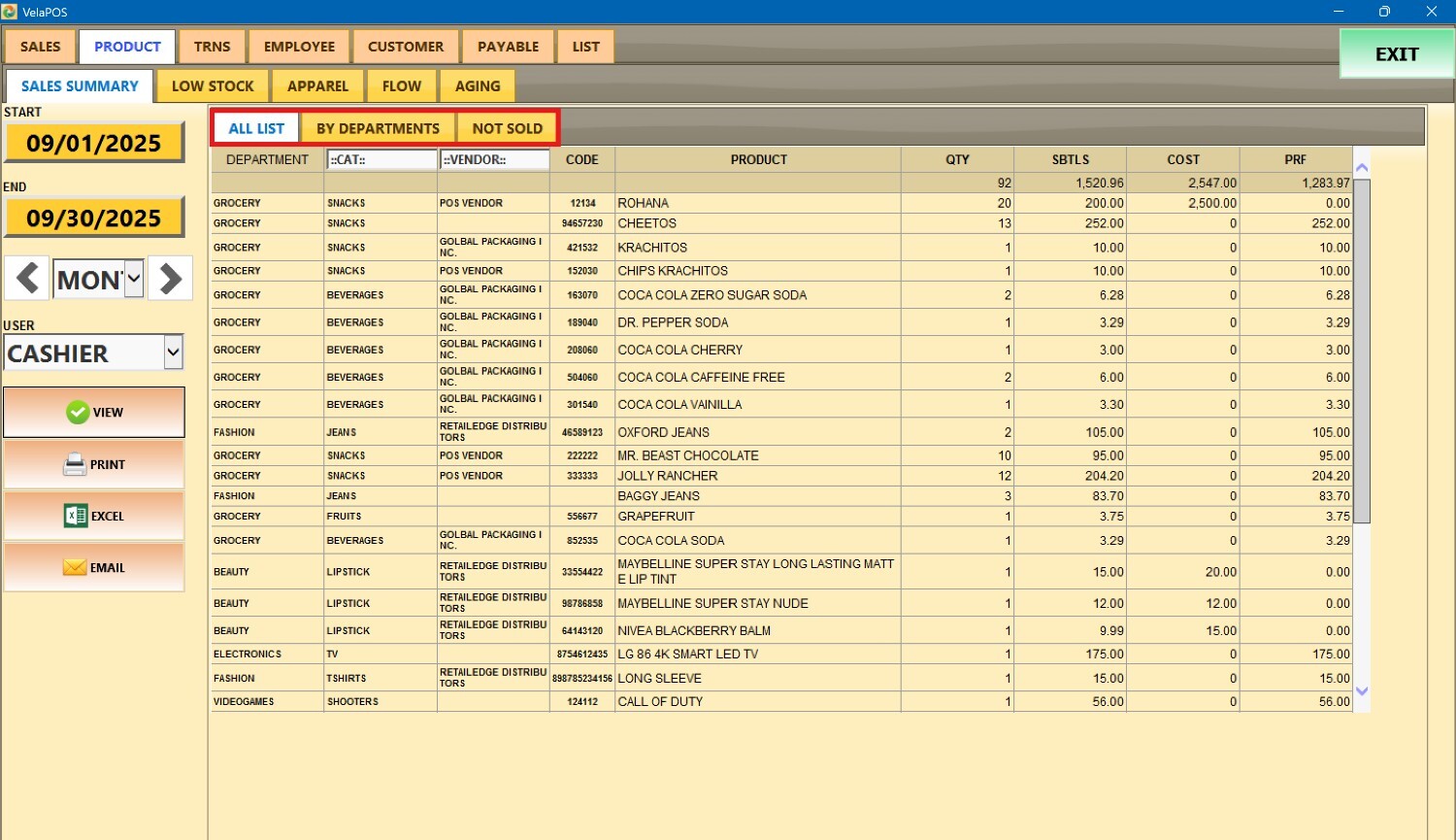This screenshot has width=1456, height=840.
Task: Click the ::CAT:: filter field
Action: [381, 160]
